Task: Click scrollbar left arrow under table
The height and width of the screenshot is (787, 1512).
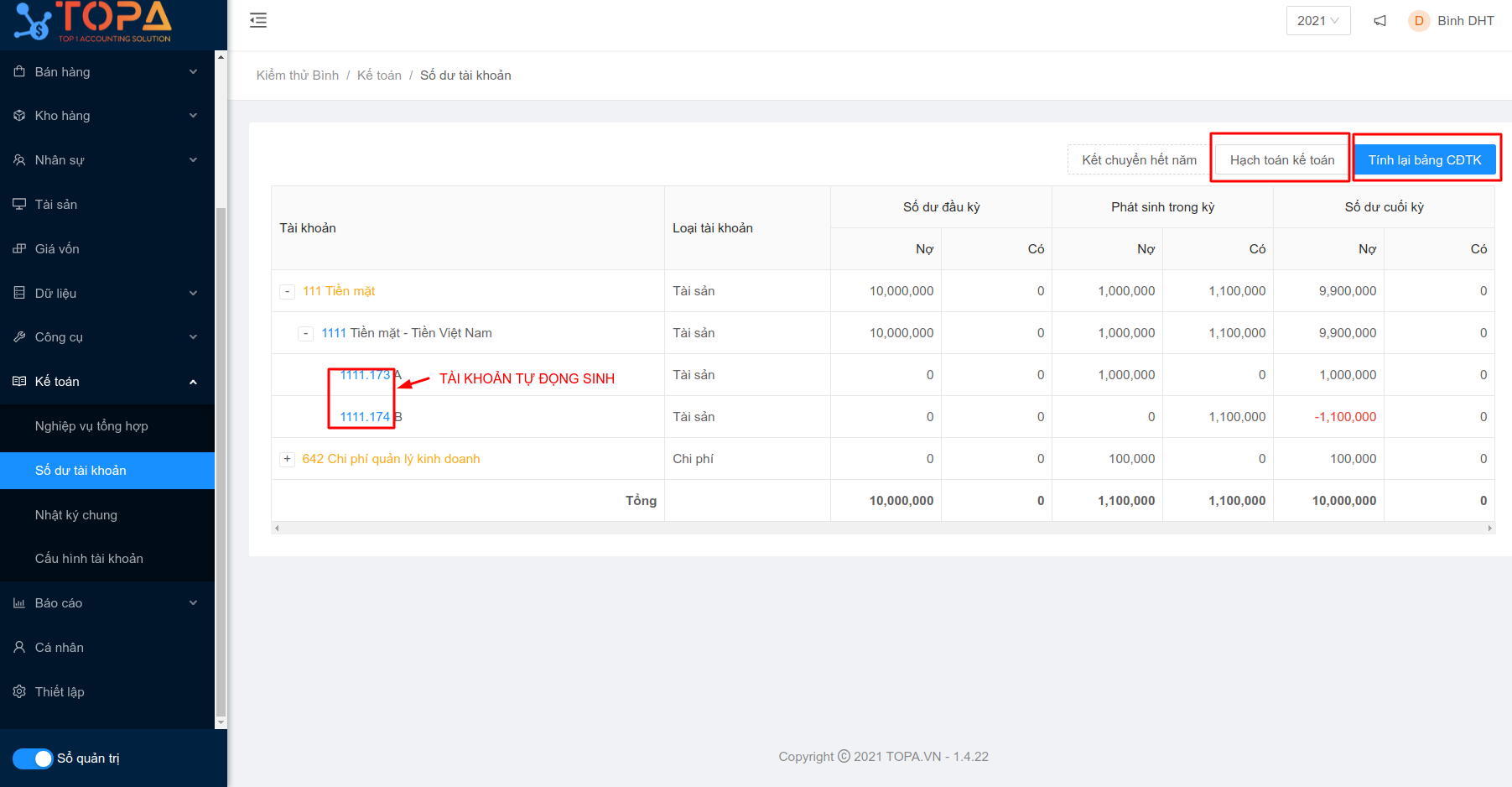Action: [x=277, y=528]
